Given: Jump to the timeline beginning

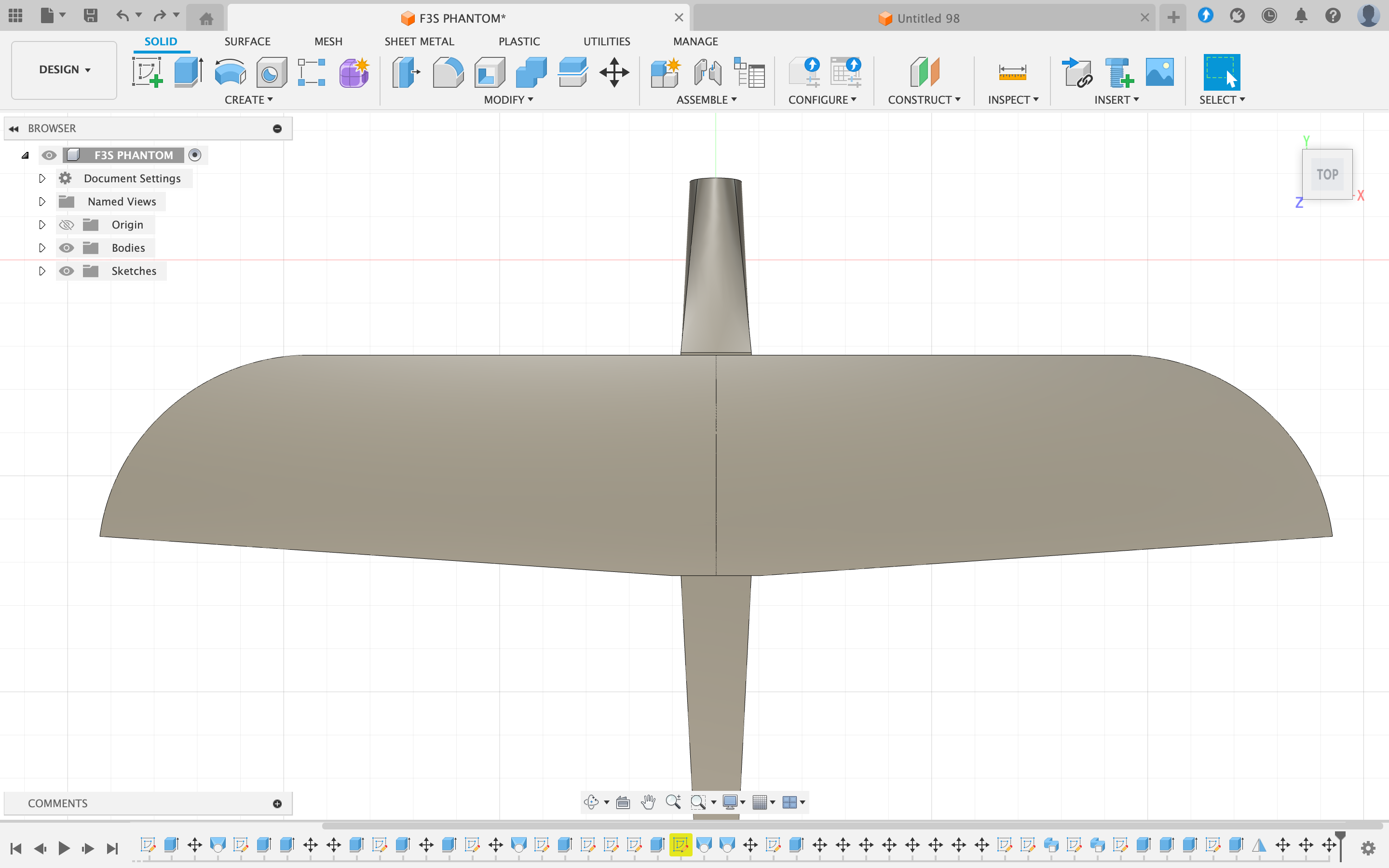Looking at the screenshot, I should 16,848.
